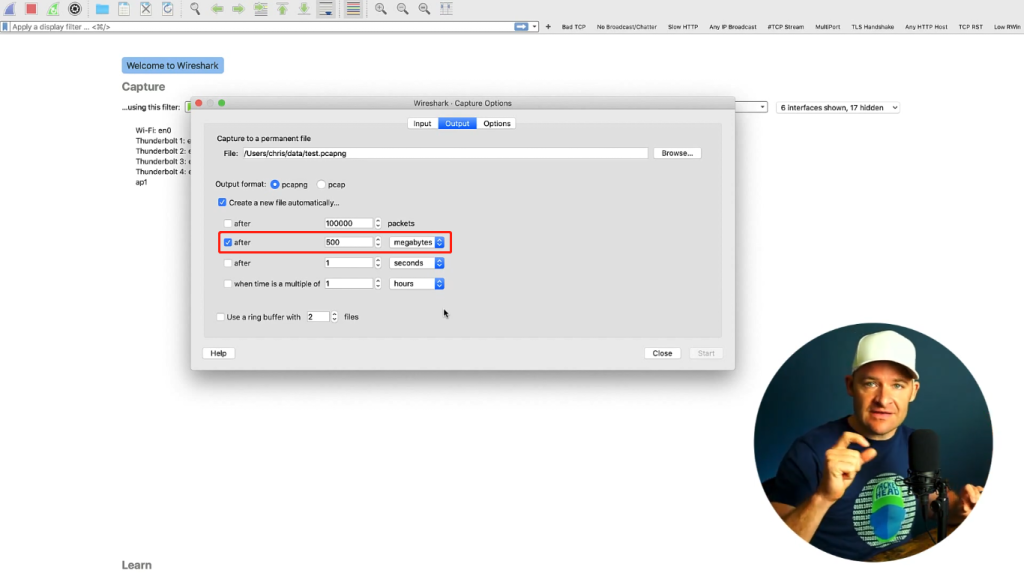Screen dimensions: 1024x576
Task: Click the Browse... button
Action: pos(677,153)
